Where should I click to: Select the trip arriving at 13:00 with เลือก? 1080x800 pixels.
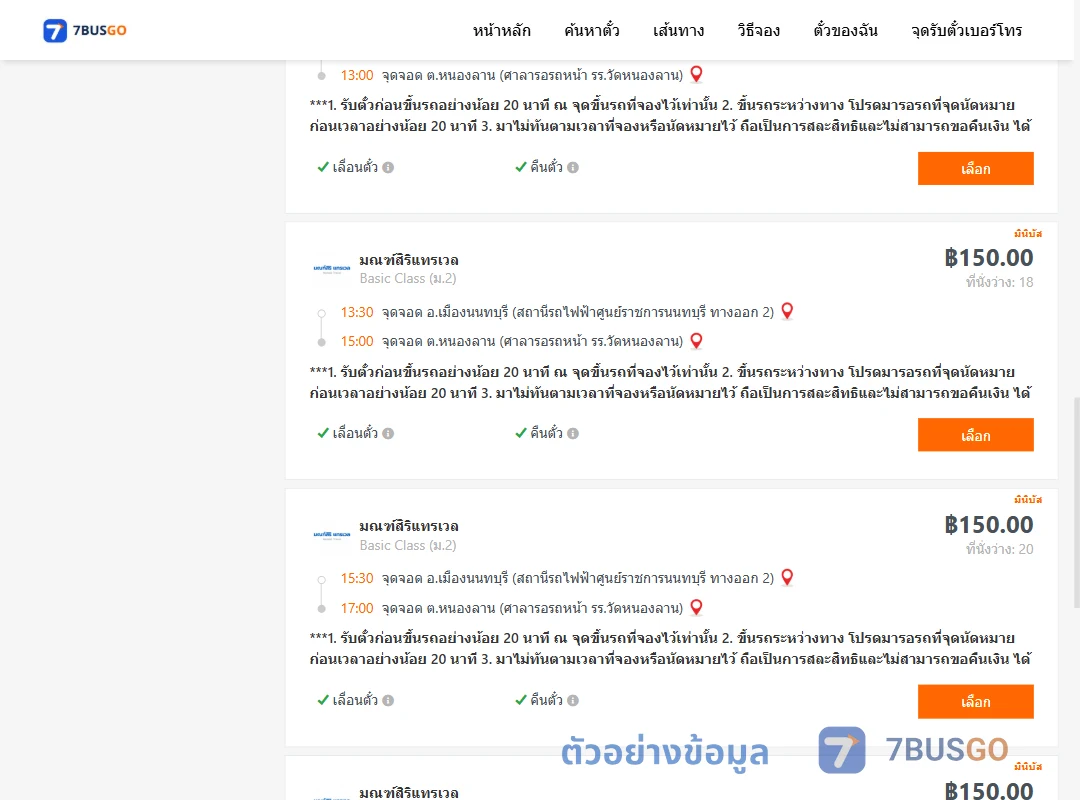(975, 169)
